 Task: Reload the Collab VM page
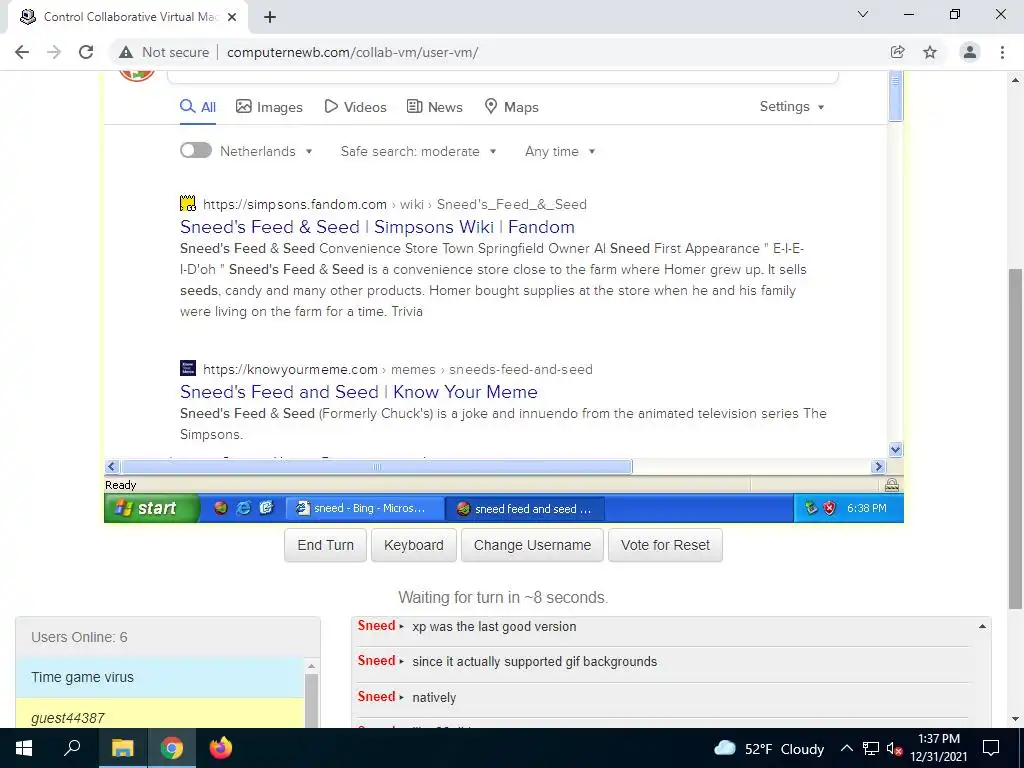tap(86, 52)
